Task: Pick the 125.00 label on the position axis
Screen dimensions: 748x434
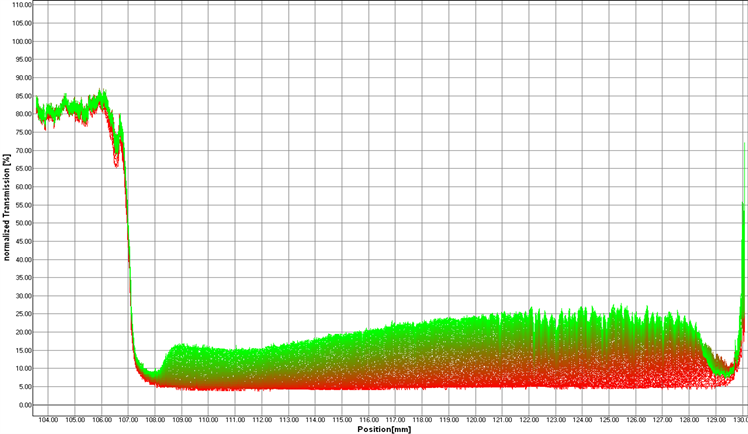Action: click(607, 419)
